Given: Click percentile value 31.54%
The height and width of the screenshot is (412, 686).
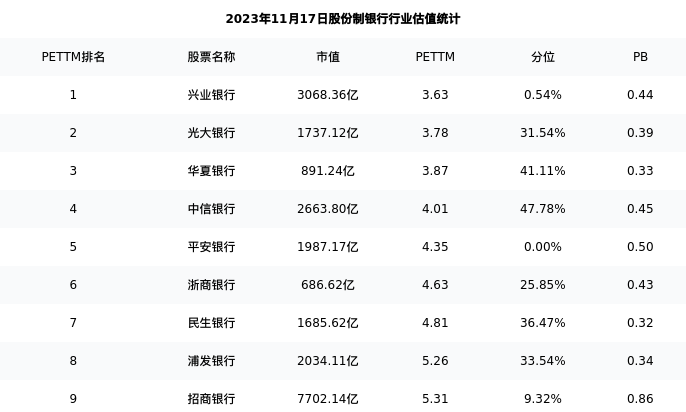Looking at the screenshot, I should 542,133.
